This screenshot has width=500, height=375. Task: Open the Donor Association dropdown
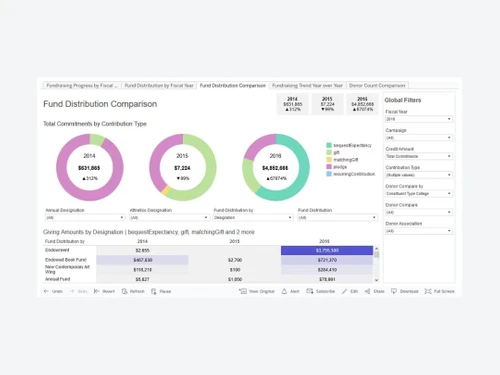pos(419,231)
